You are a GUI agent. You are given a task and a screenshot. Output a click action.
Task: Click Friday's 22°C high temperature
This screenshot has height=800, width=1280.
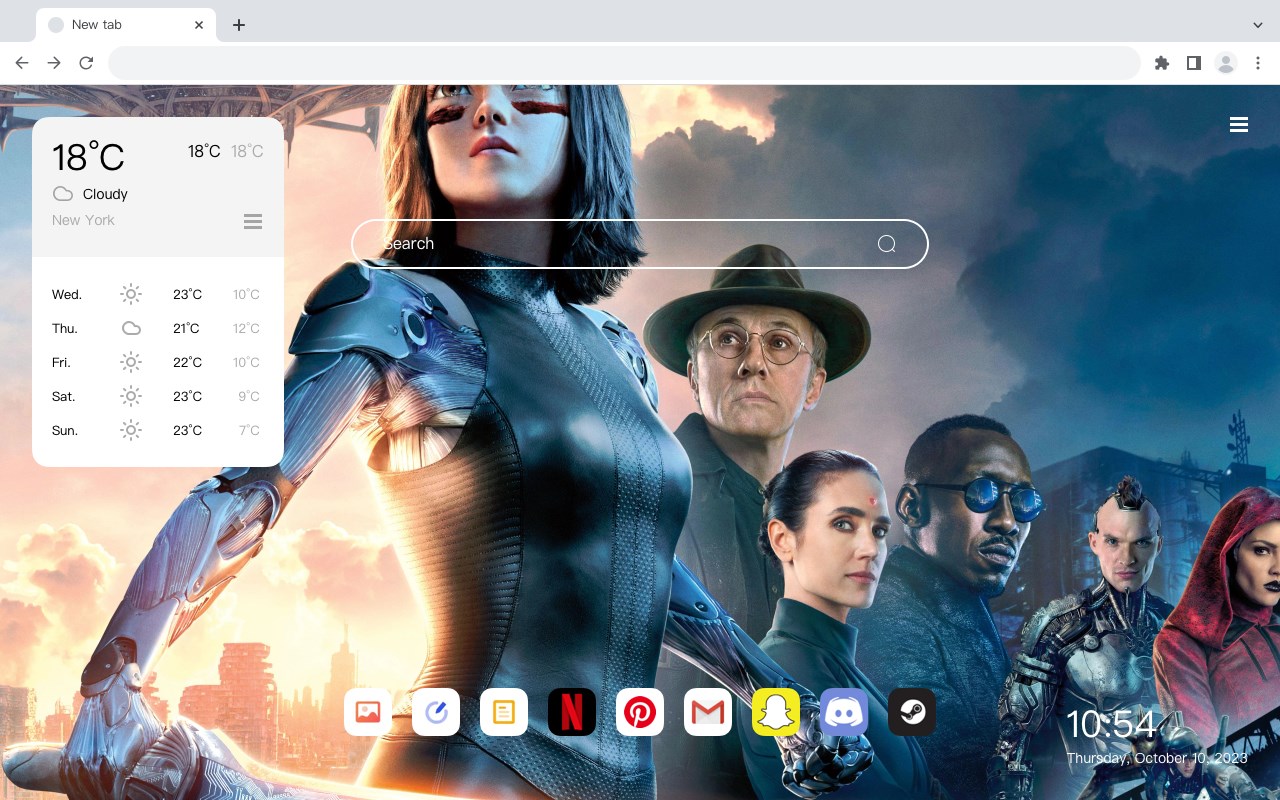[x=187, y=362]
